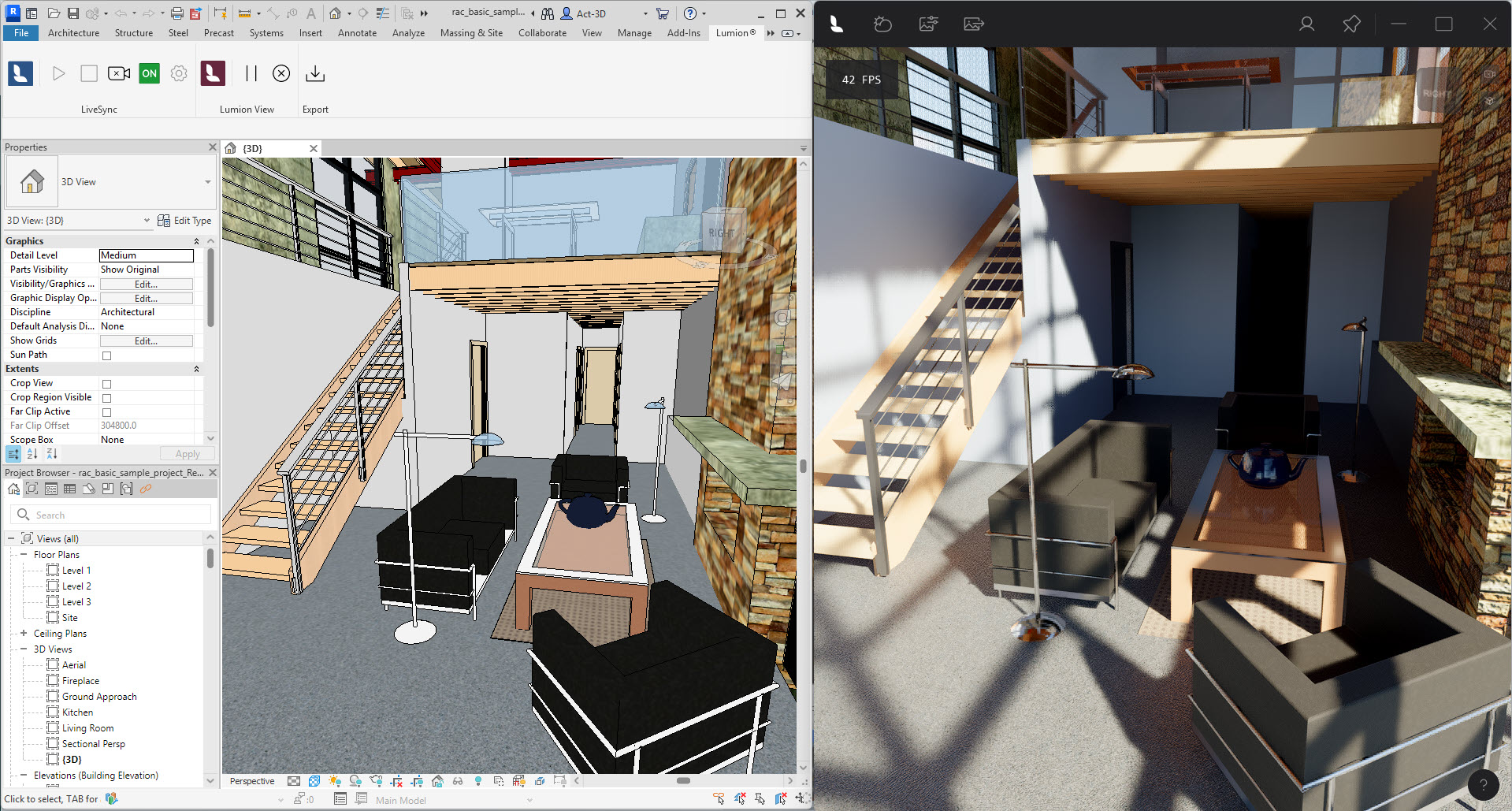Image resolution: width=1512 pixels, height=811 pixels.
Task: Pause the Lumion View
Action: point(251,73)
